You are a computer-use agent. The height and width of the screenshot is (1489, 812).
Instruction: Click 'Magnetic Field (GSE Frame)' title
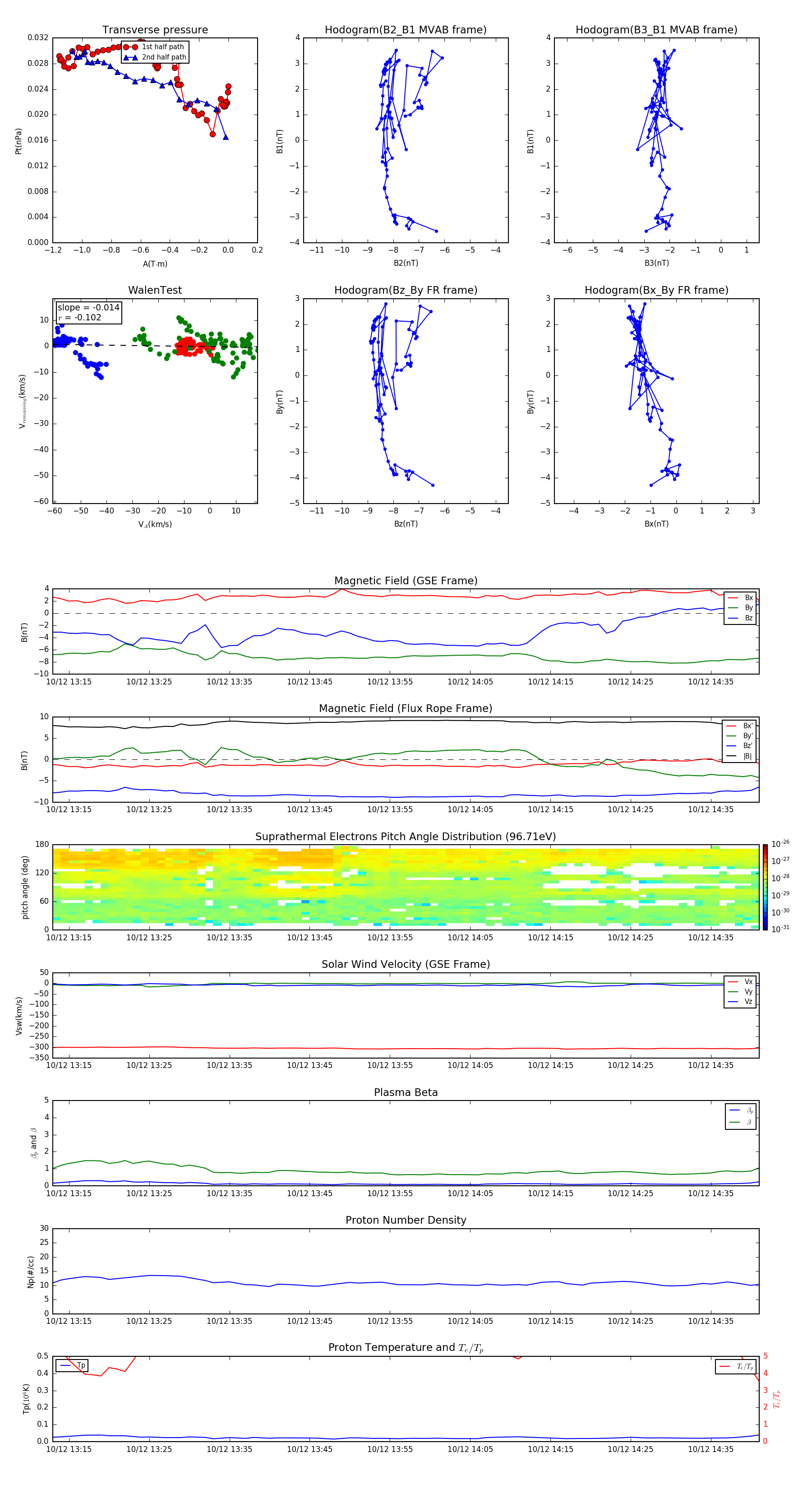coord(406,581)
